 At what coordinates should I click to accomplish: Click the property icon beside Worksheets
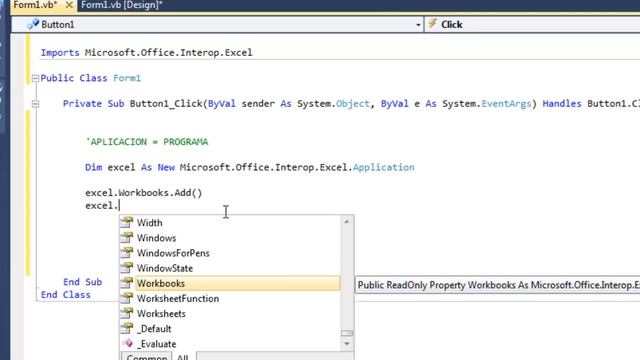tap(127, 313)
